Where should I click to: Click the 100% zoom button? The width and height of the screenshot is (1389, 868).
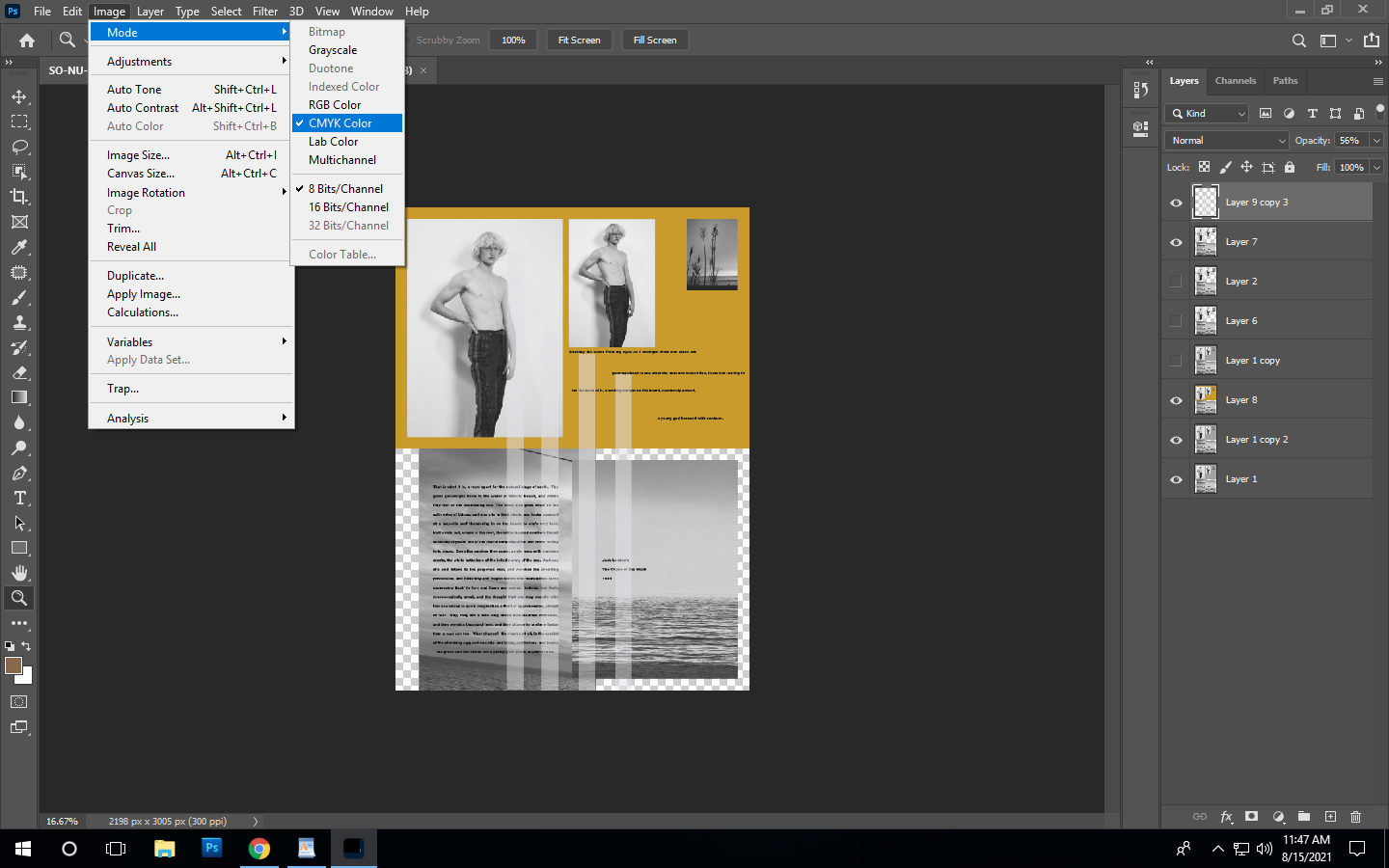(x=513, y=41)
